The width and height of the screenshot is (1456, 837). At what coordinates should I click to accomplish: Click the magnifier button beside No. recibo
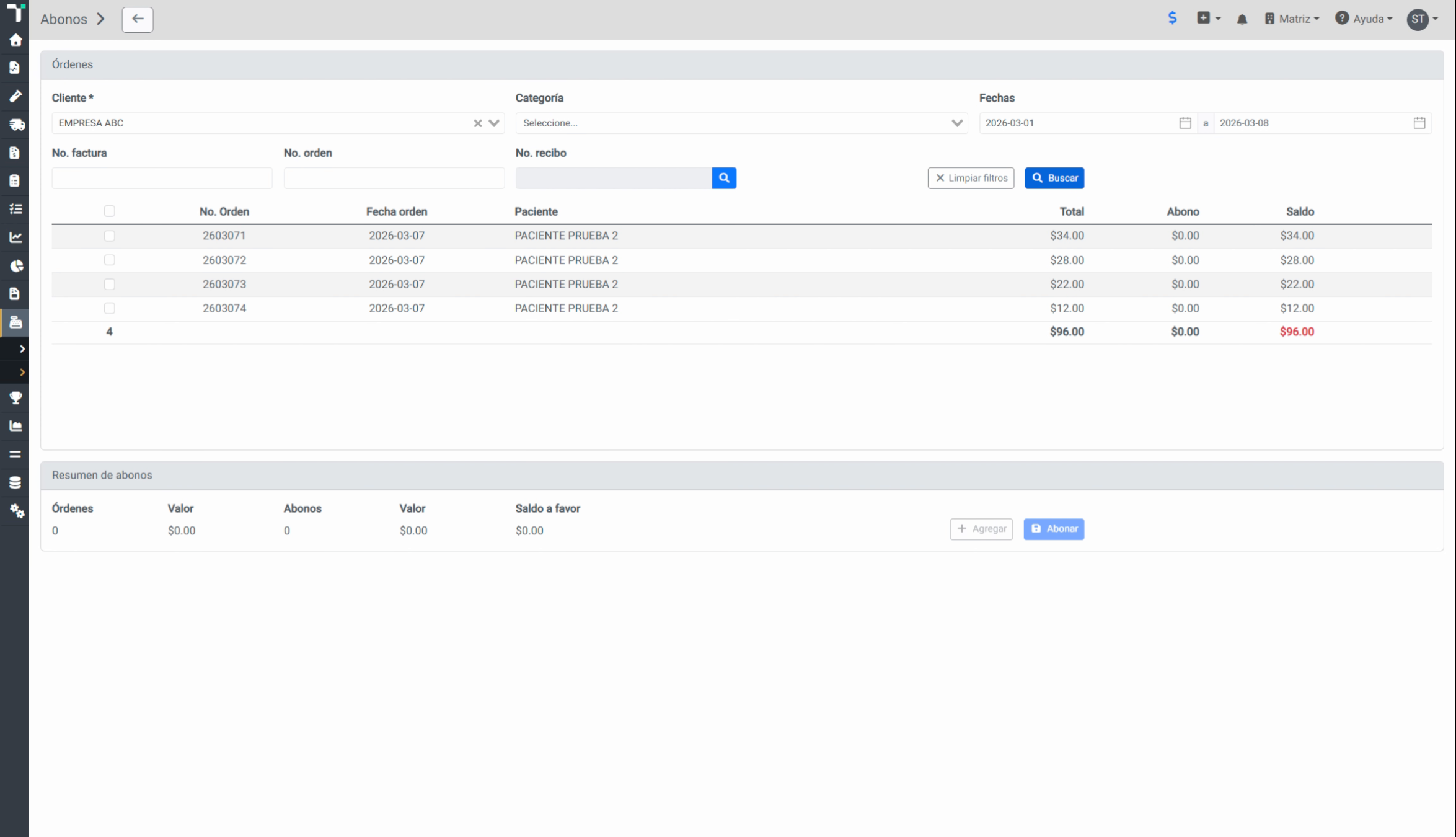coord(724,178)
